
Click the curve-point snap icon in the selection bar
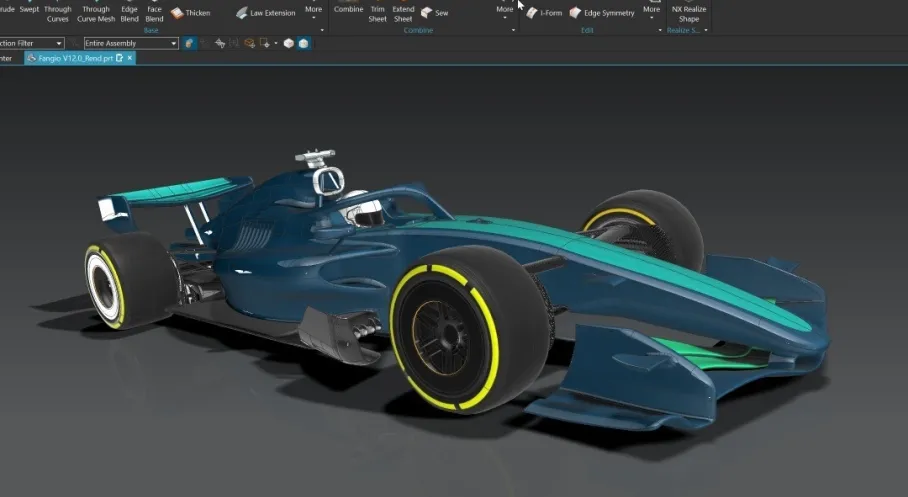tap(220, 43)
